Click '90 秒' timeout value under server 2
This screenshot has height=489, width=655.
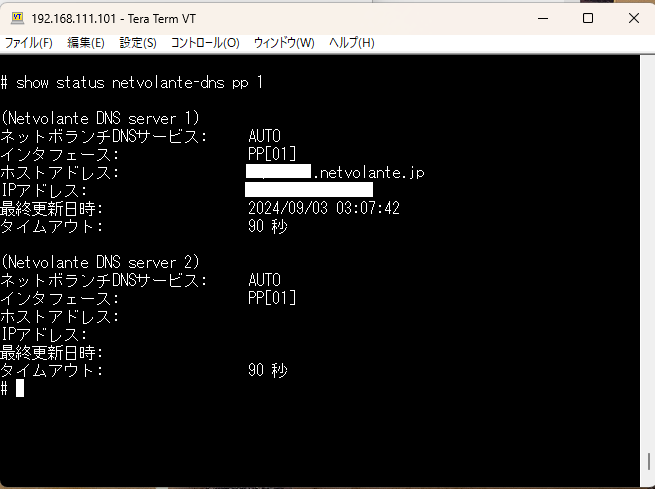pos(268,370)
